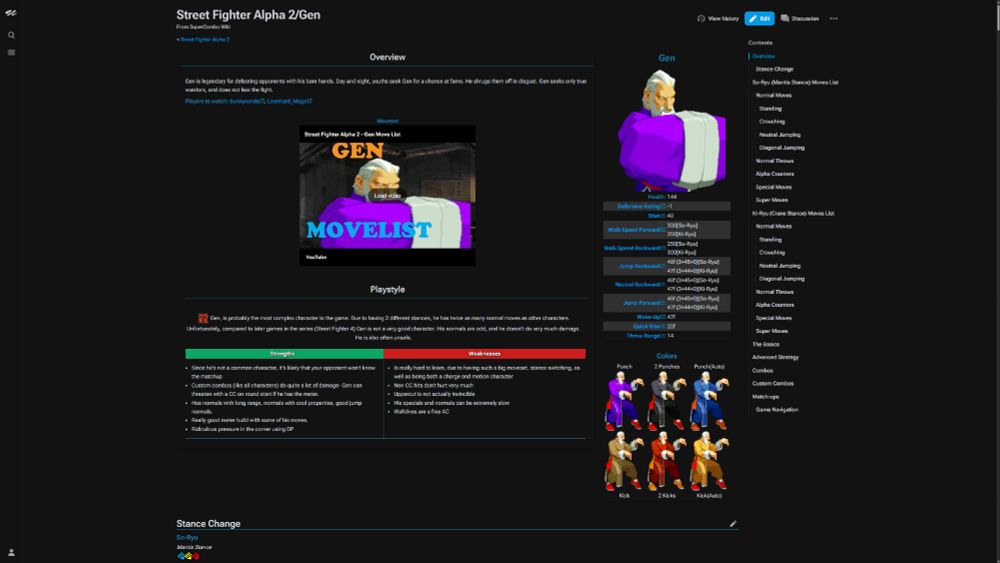Click the small Gen icon in Playstyle text
This screenshot has height=563, width=1000.
click(x=203, y=318)
